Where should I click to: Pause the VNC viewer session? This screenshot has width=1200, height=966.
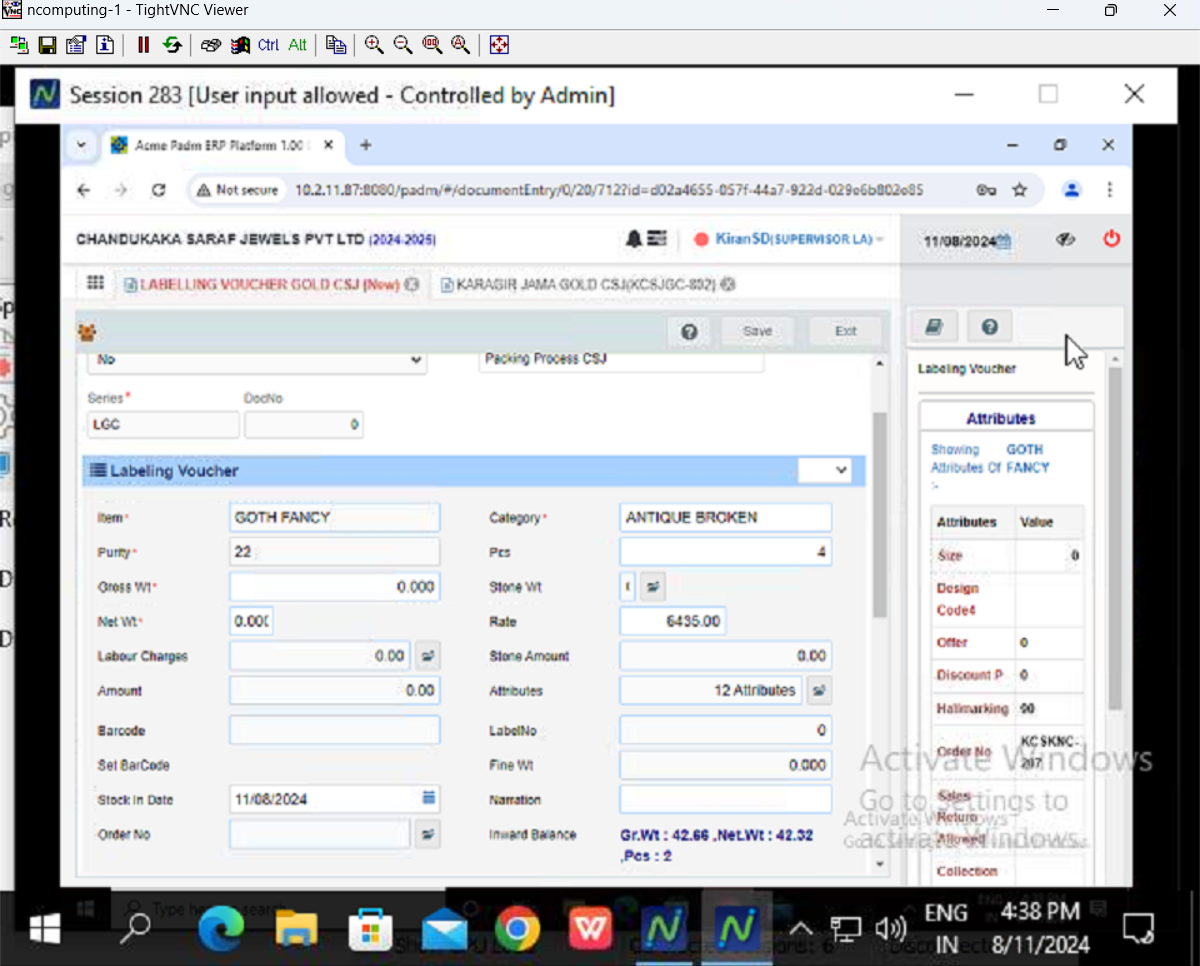point(143,45)
